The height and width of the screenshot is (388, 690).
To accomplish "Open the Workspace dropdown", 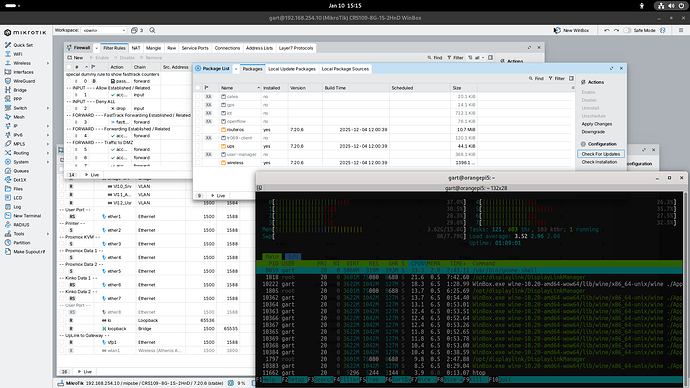I will click(104, 30).
